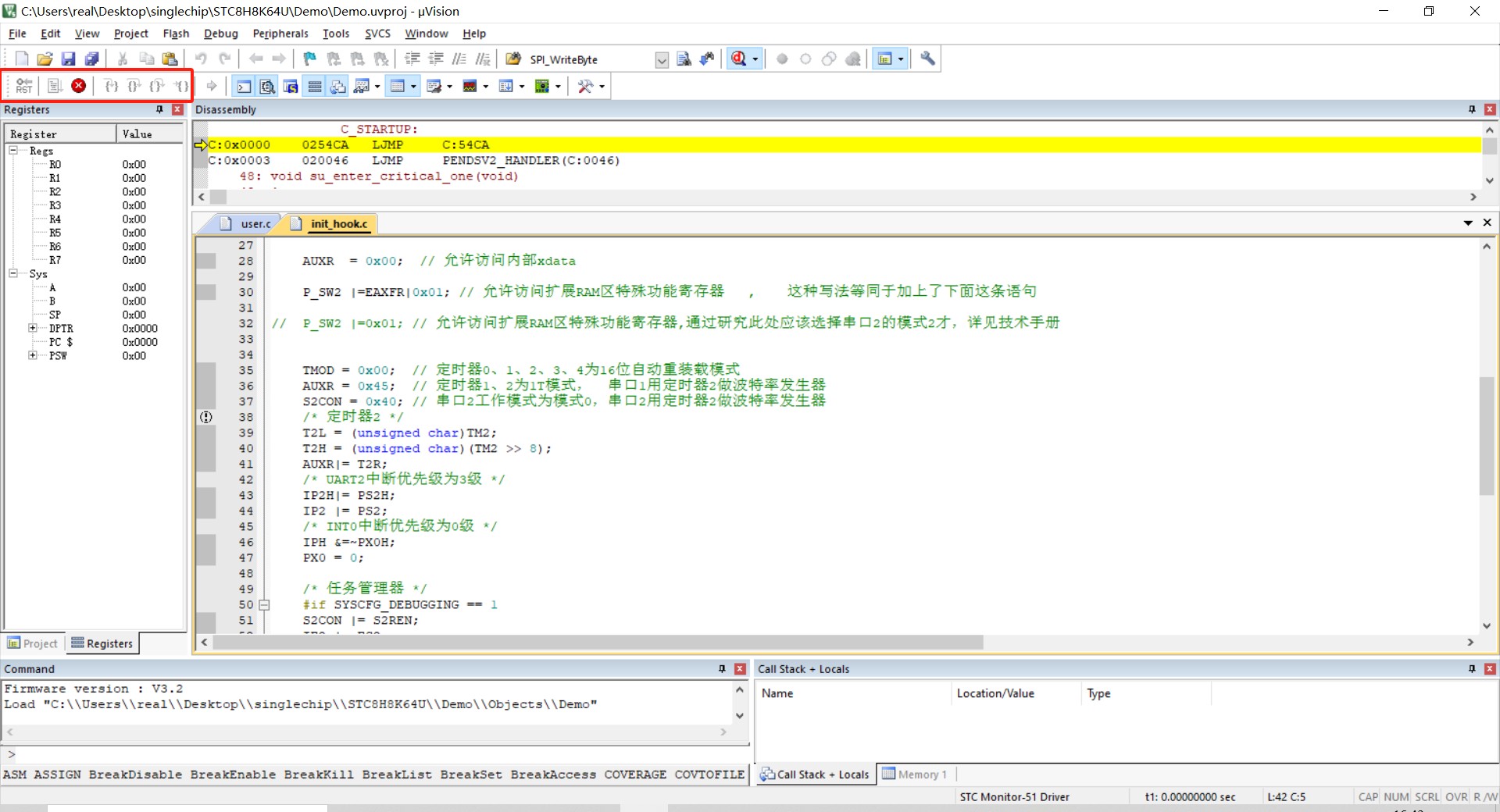This screenshot has height=812, width=1500.
Task: Close the Call Stack + Locals panel
Action: (1490, 668)
